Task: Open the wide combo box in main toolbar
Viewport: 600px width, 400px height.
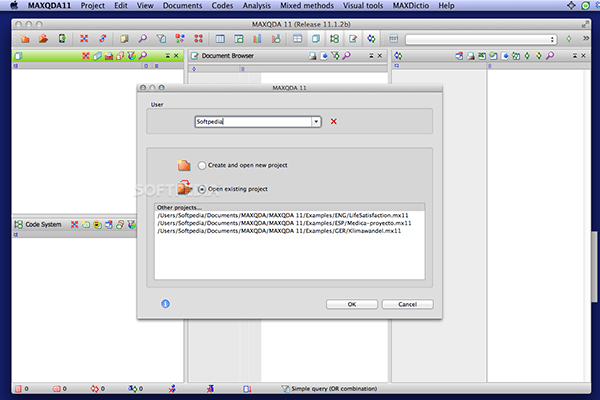Action: point(481,39)
